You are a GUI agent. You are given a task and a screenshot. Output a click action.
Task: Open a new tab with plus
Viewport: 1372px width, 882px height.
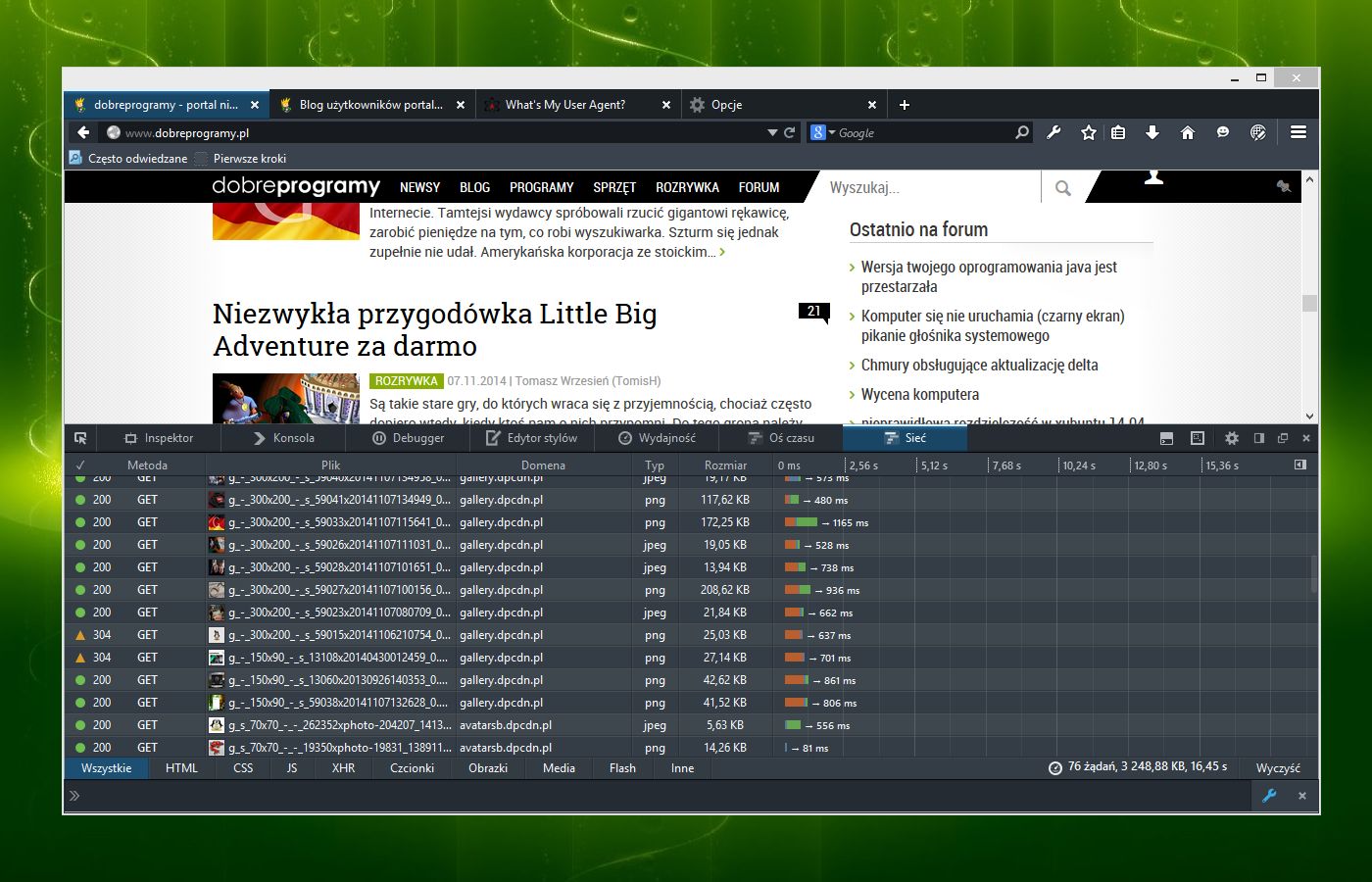click(x=905, y=105)
